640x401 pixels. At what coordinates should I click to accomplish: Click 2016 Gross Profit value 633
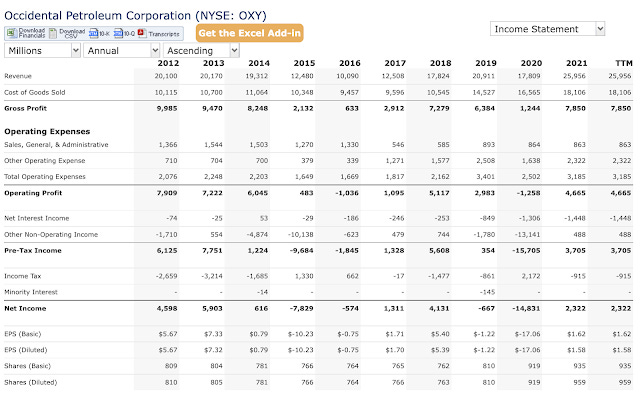pyautogui.click(x=352, y=109)
